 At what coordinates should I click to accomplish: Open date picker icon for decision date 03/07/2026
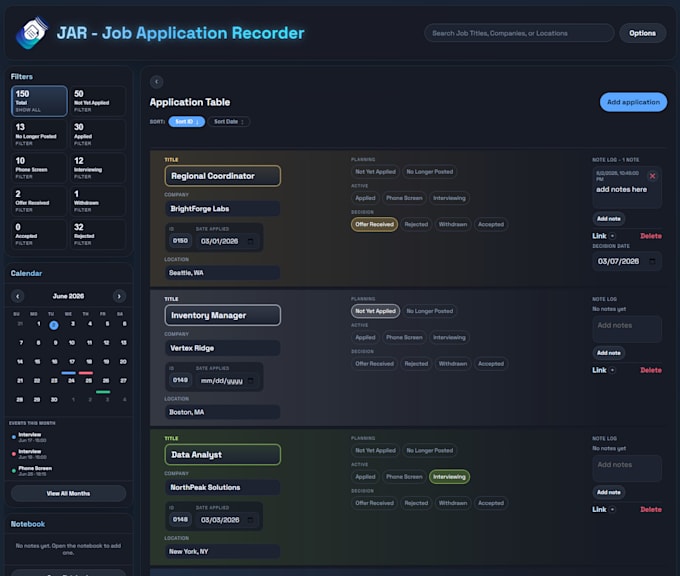tap(652, 261)
